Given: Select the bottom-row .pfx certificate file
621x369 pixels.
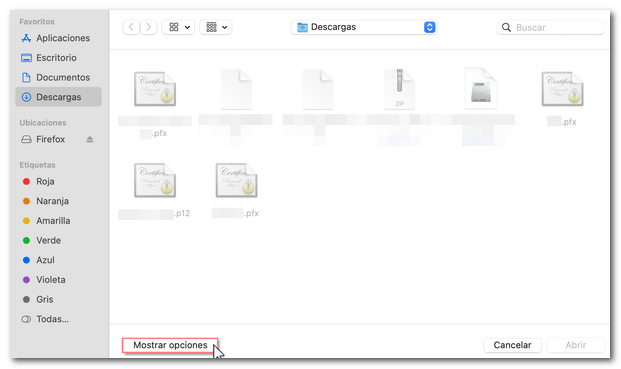Looking at the screenshot, I should [x=236, y=181].
